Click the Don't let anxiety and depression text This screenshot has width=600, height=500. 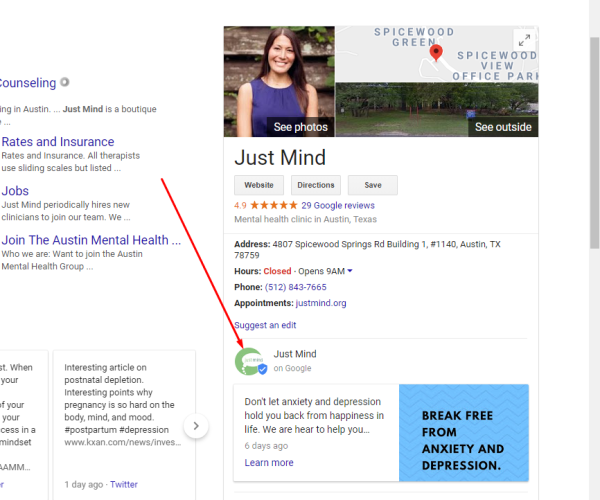pos(314,415)
